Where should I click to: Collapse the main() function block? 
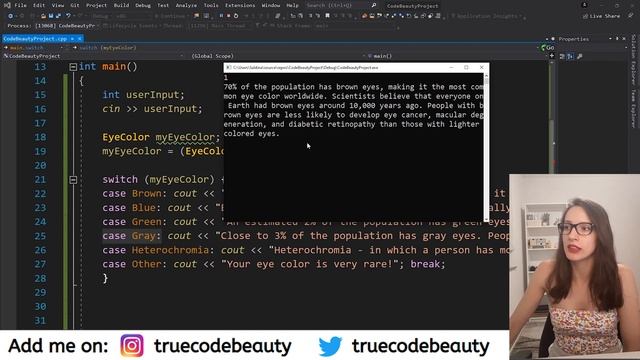[73, 67]
